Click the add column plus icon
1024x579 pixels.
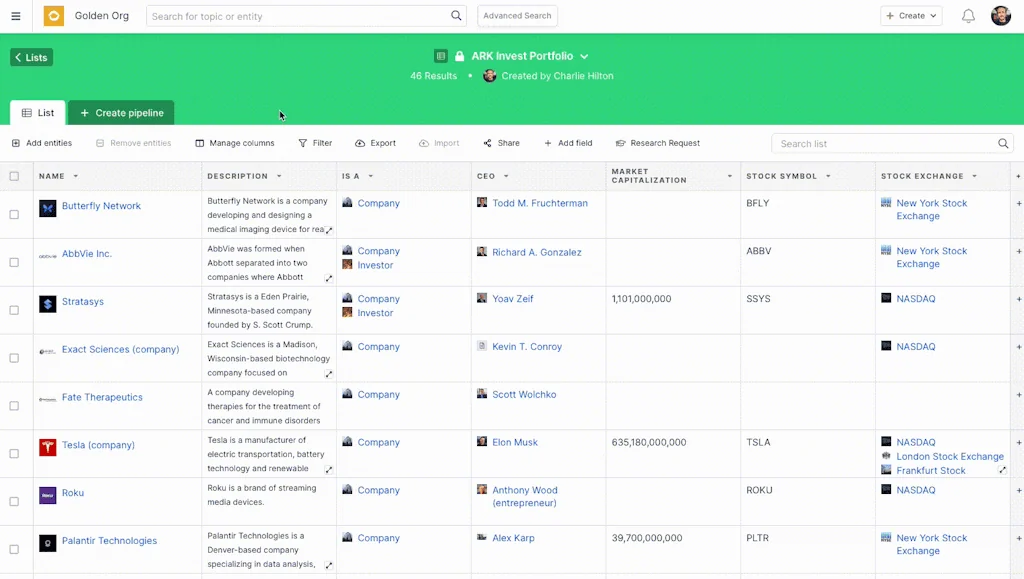pyautogui.click(x=1018, y=176)
